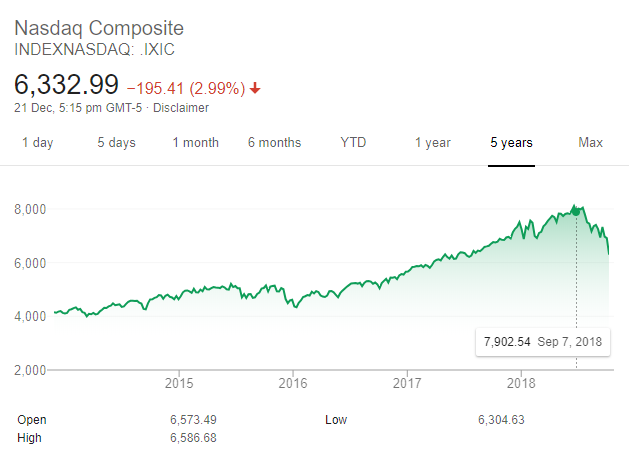Switch chart to 1 year
This screenshot has width=632, height=460.
[x=433, y=143]
